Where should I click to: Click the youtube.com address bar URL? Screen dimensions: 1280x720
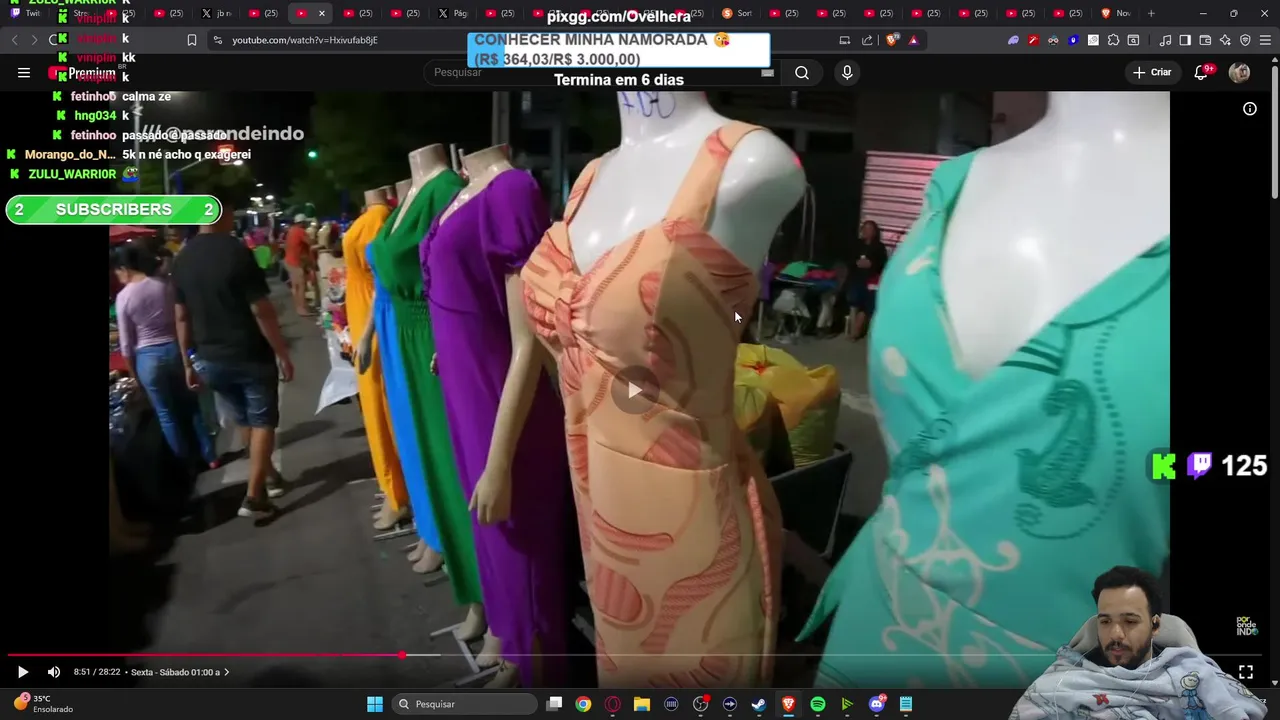click(305, 40)
